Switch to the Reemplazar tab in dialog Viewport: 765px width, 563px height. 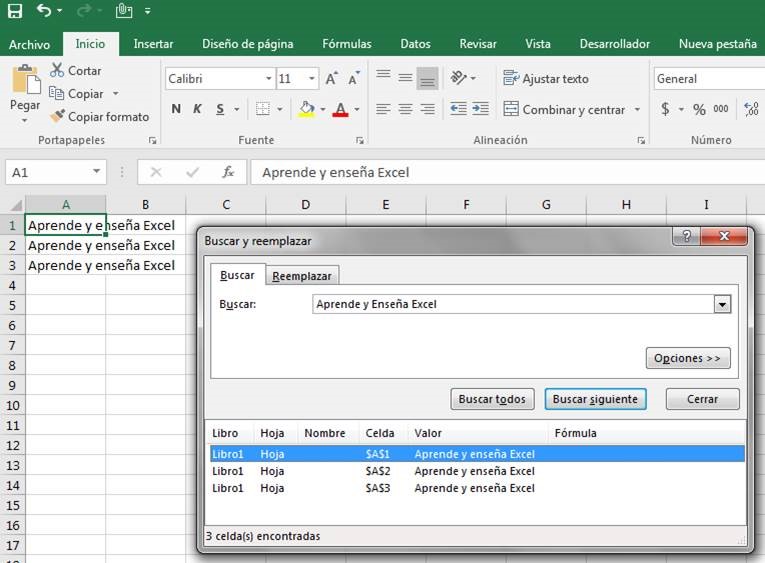302,276
